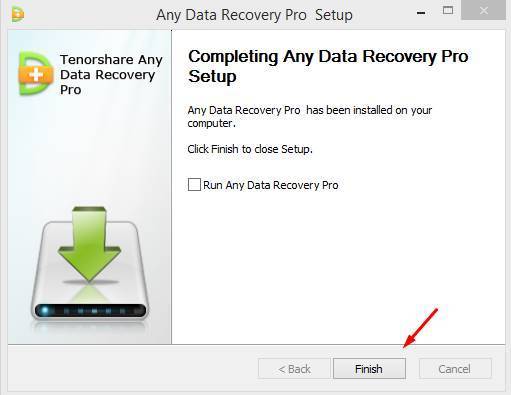Click the drive's blue LED indicator strip
511x395 pixels.
(90, 311)
